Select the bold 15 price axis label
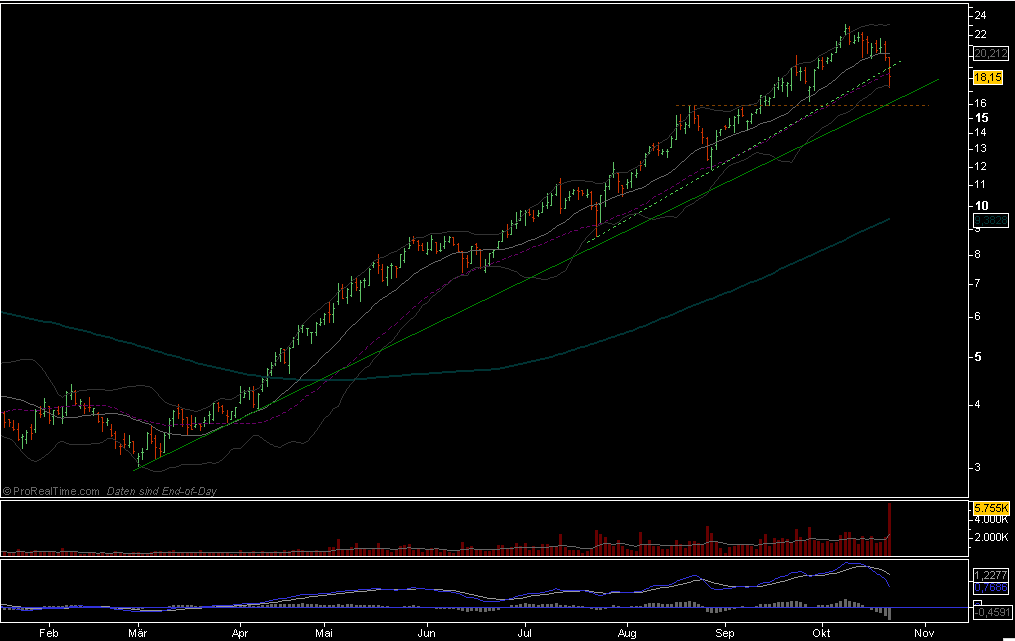The height and width of the screenshot is (641, 1015). point(981,117)
